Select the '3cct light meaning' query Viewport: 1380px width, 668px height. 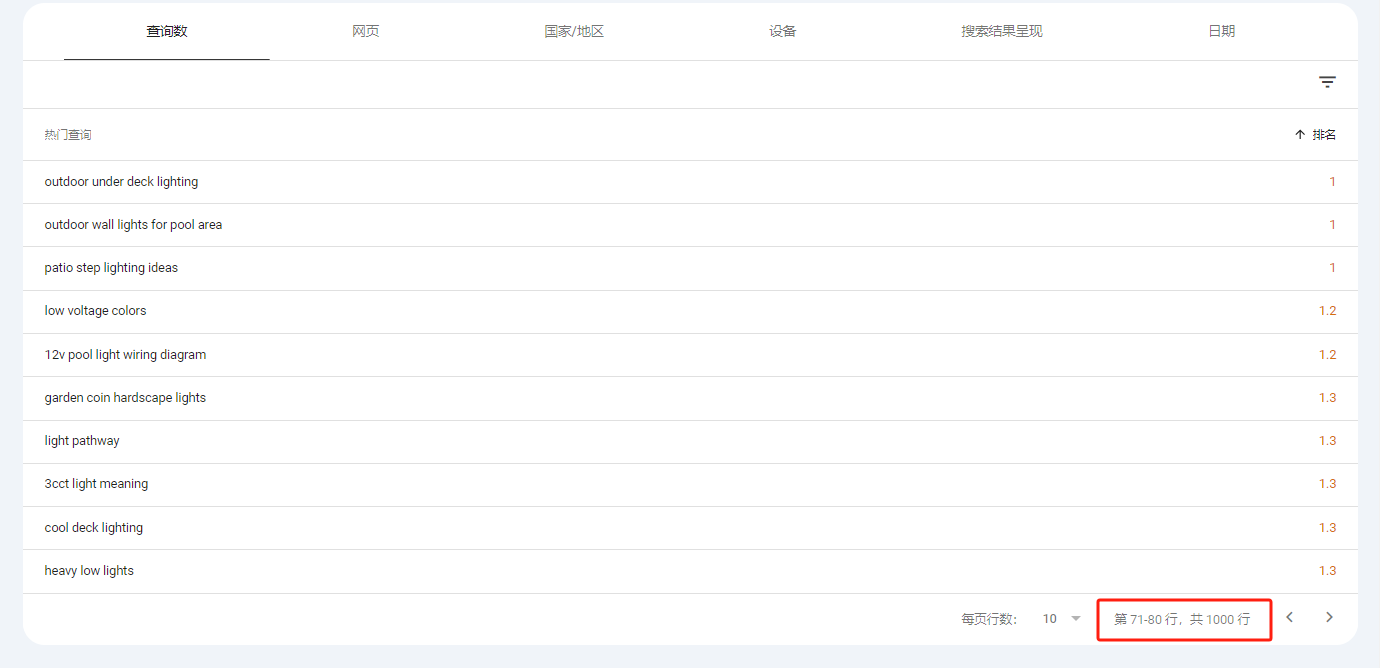point(96,484)
